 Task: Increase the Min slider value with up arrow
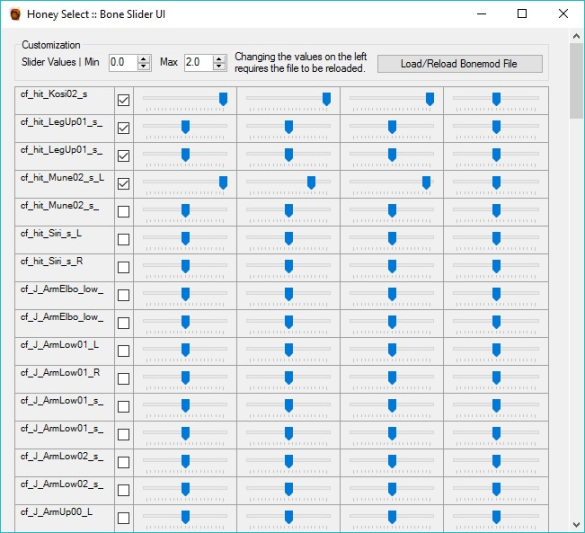point(144,59)
